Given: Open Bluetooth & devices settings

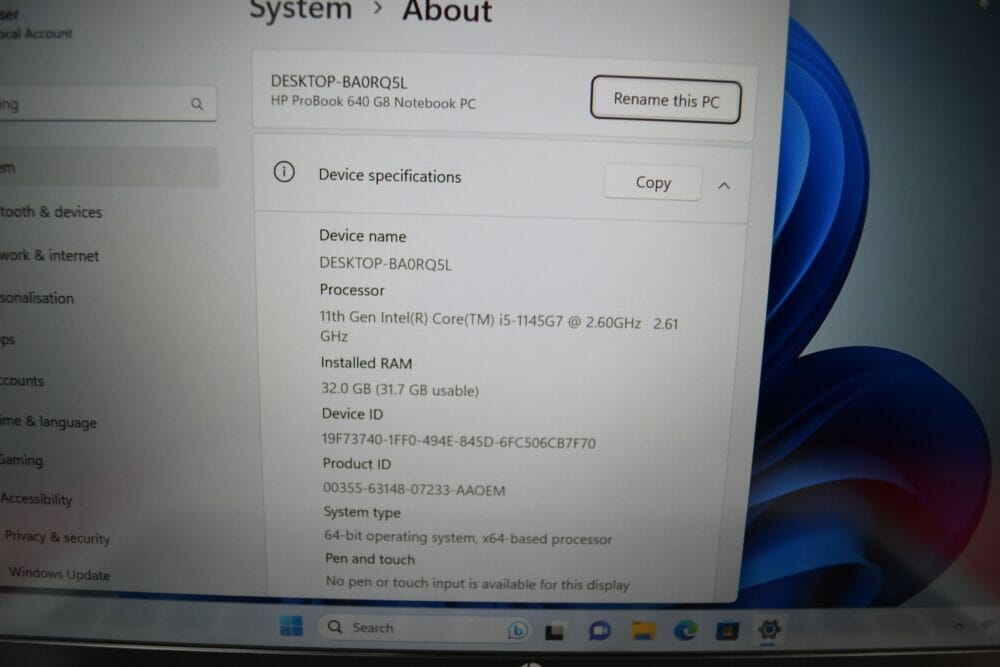Looking at the screenshot, I should tap(51, 212).
